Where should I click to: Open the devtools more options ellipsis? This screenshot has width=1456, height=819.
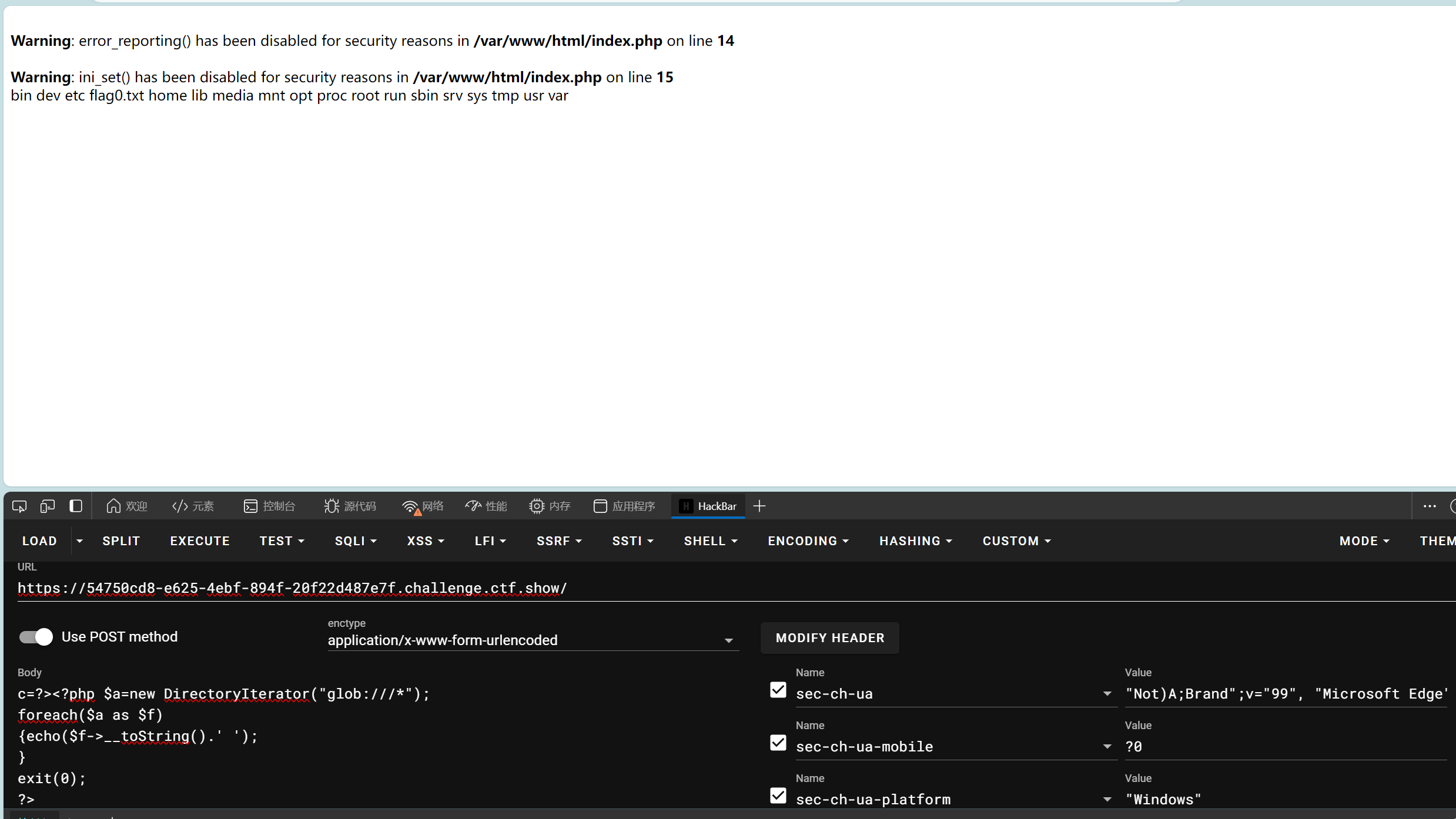click(1430, 506)
